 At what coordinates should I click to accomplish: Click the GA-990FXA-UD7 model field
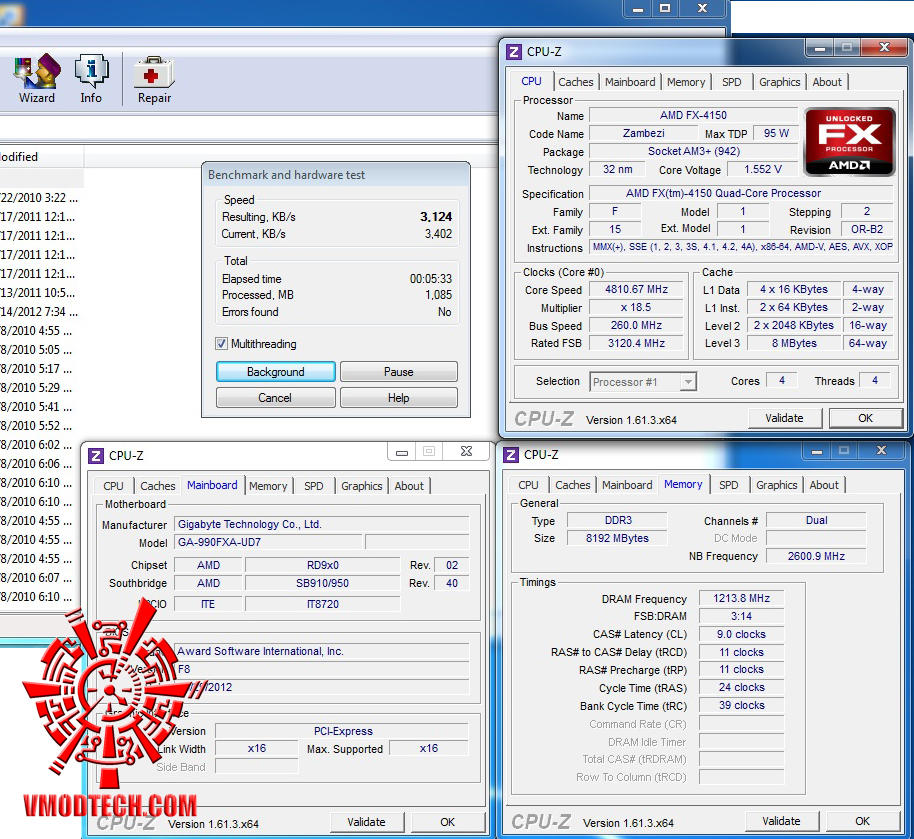(268, 542)
